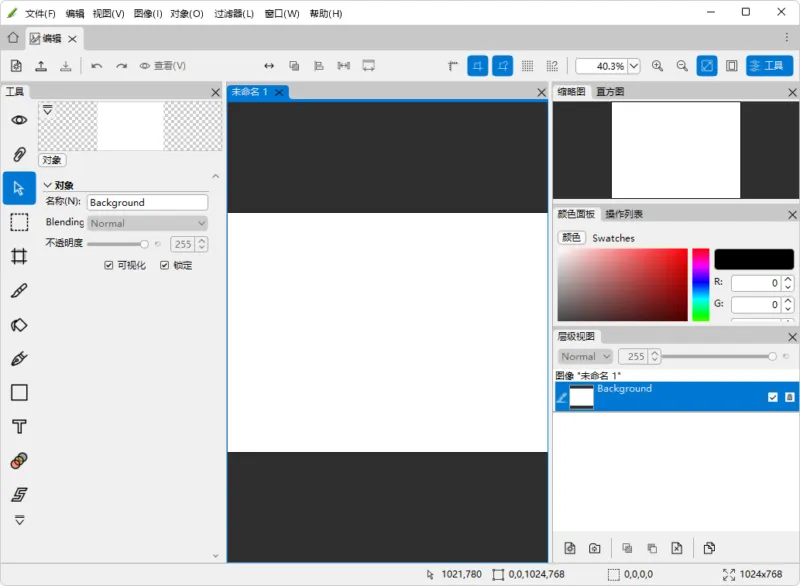Viewport: 800px width, 586px height.
Task: Click the 颜色 button
Action: tap(571, 238)
